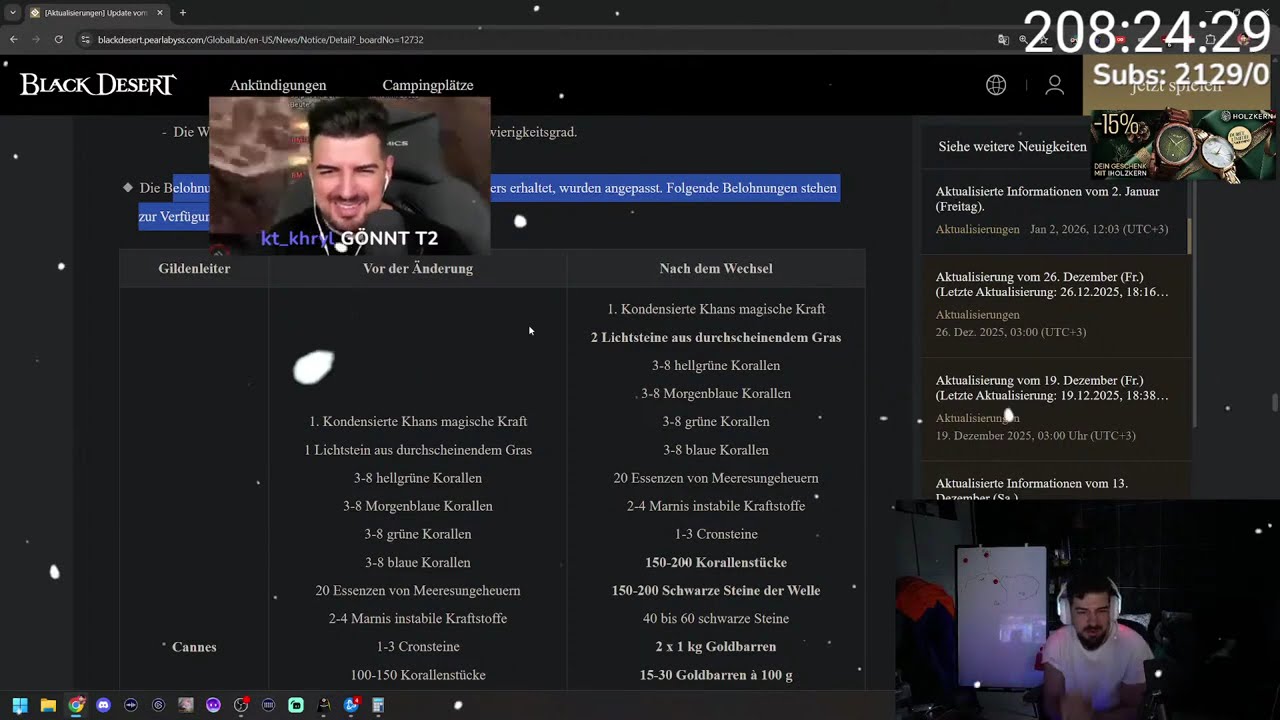Click the Holzkern -15% ad banner

click(1183, 145)
